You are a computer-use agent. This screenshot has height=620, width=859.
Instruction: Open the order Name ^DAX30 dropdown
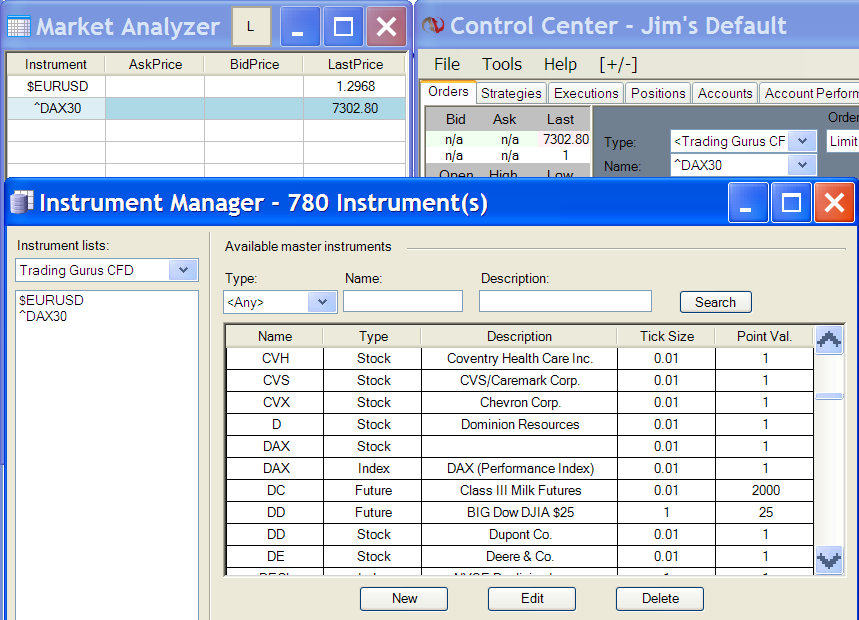802,166
